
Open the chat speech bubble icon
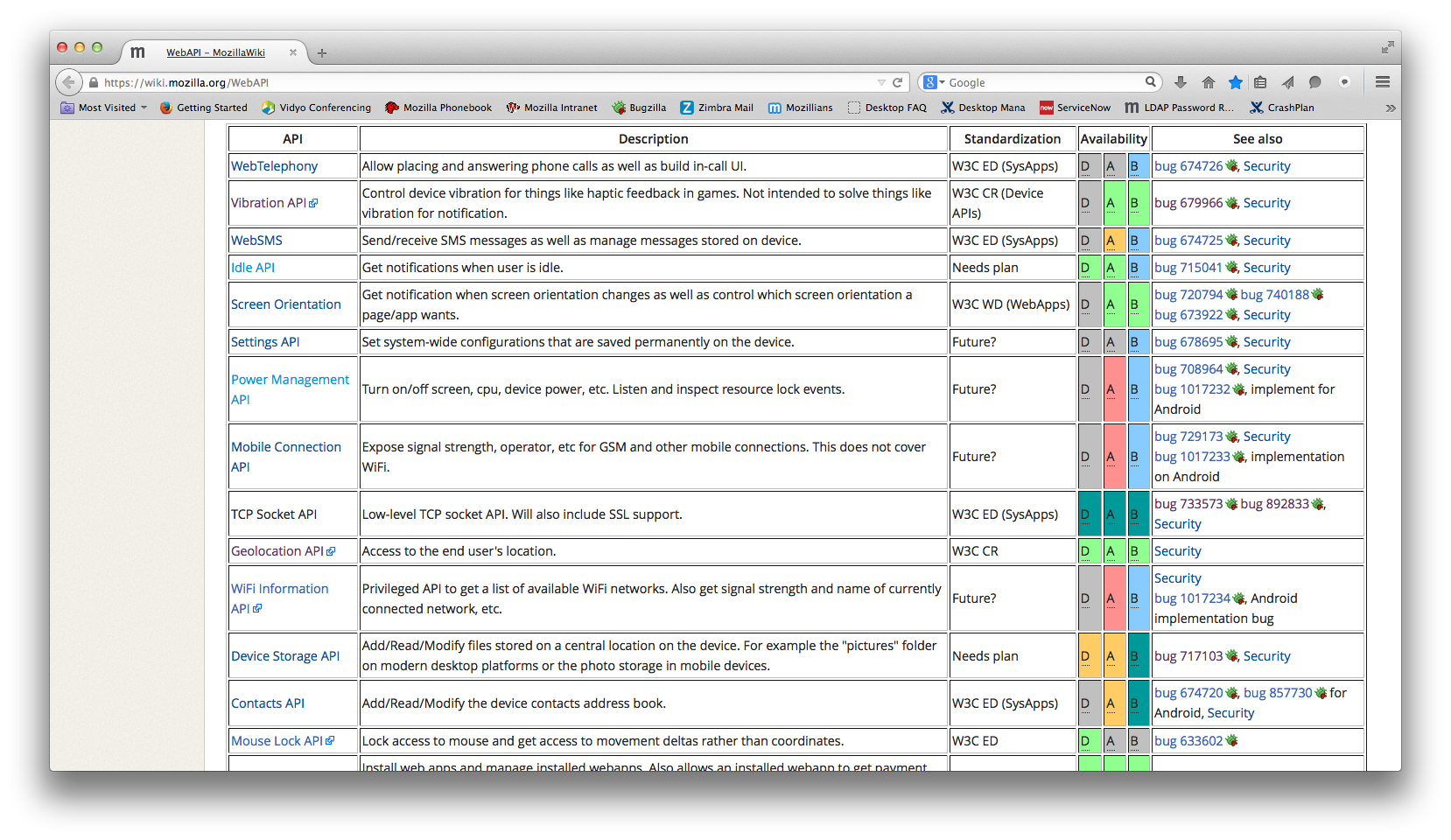(1314, 82)
